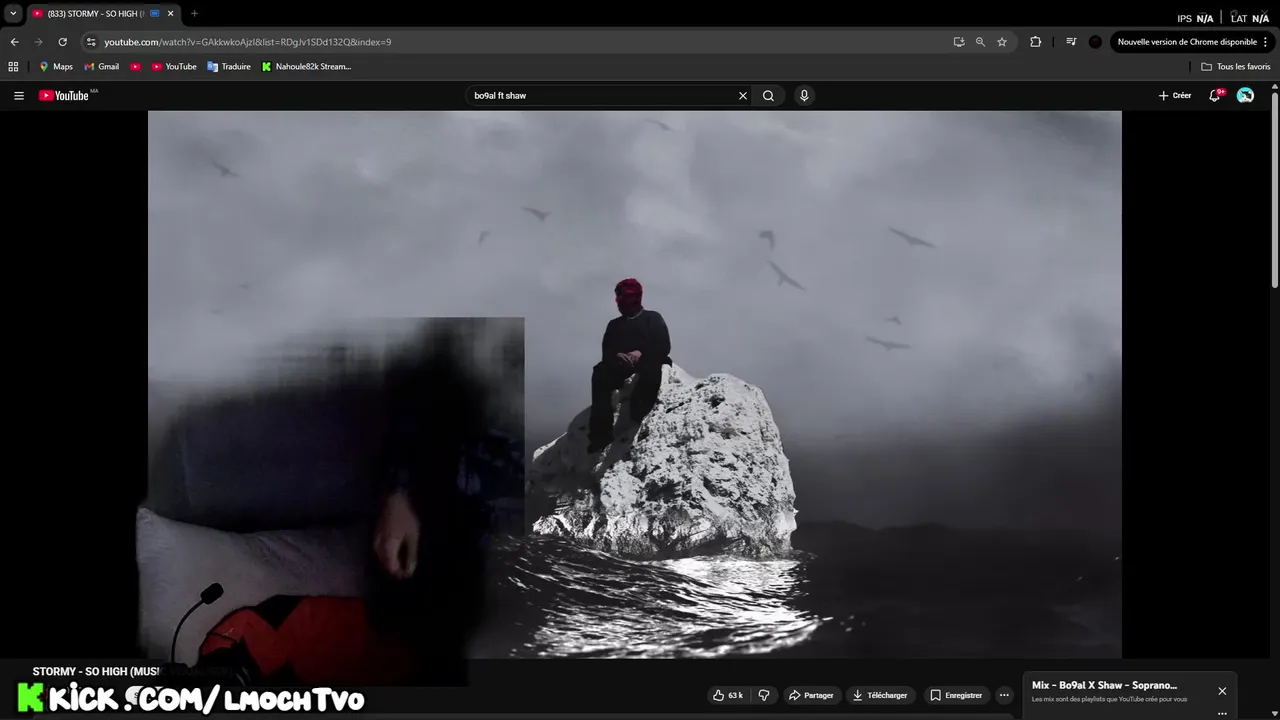1280x720 pixels.
Task: Open the YouTube account avatar menu
Action: (x=1245, y=96)
